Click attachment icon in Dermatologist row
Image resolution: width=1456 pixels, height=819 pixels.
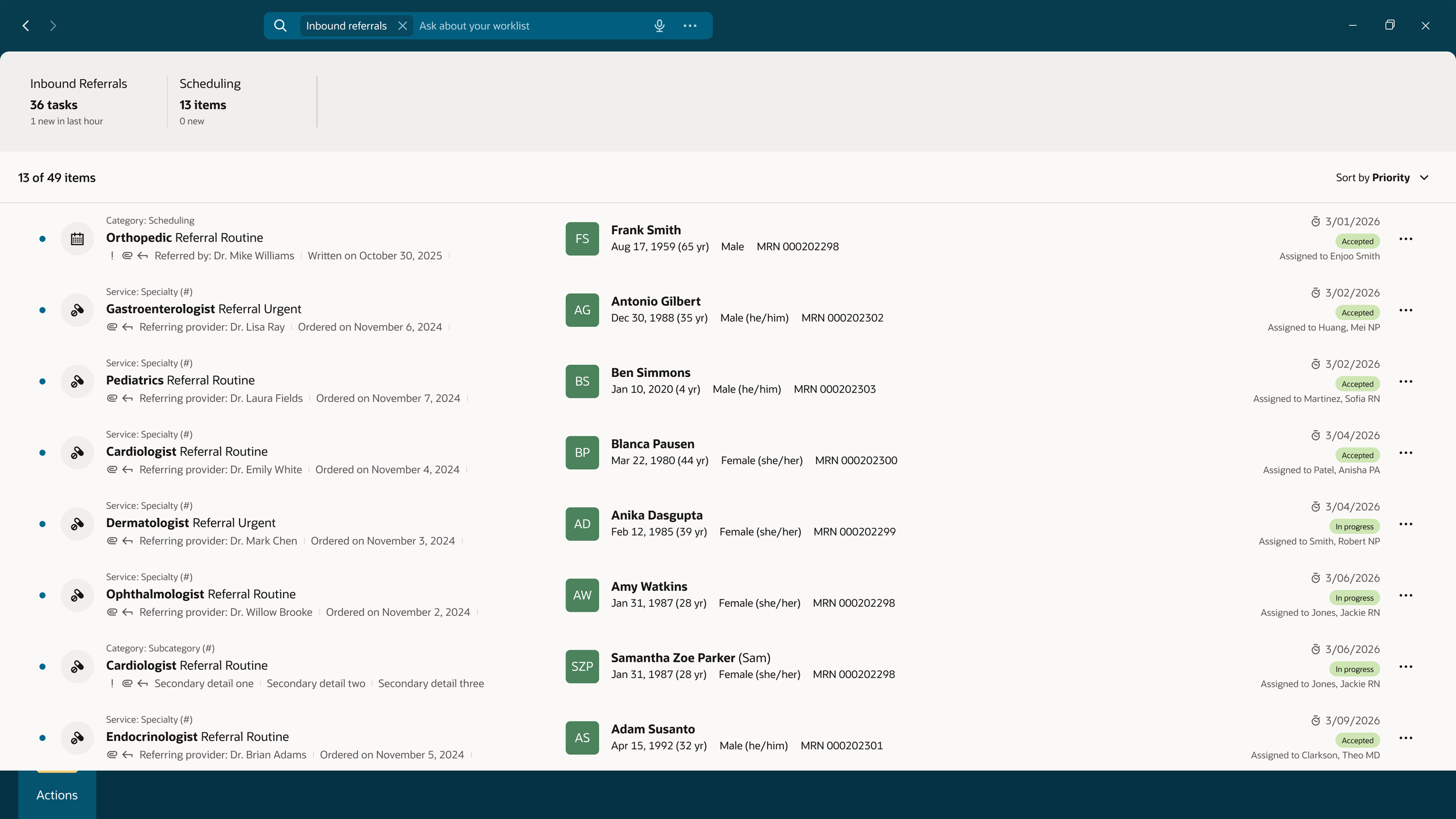click(x=112, y=541)
